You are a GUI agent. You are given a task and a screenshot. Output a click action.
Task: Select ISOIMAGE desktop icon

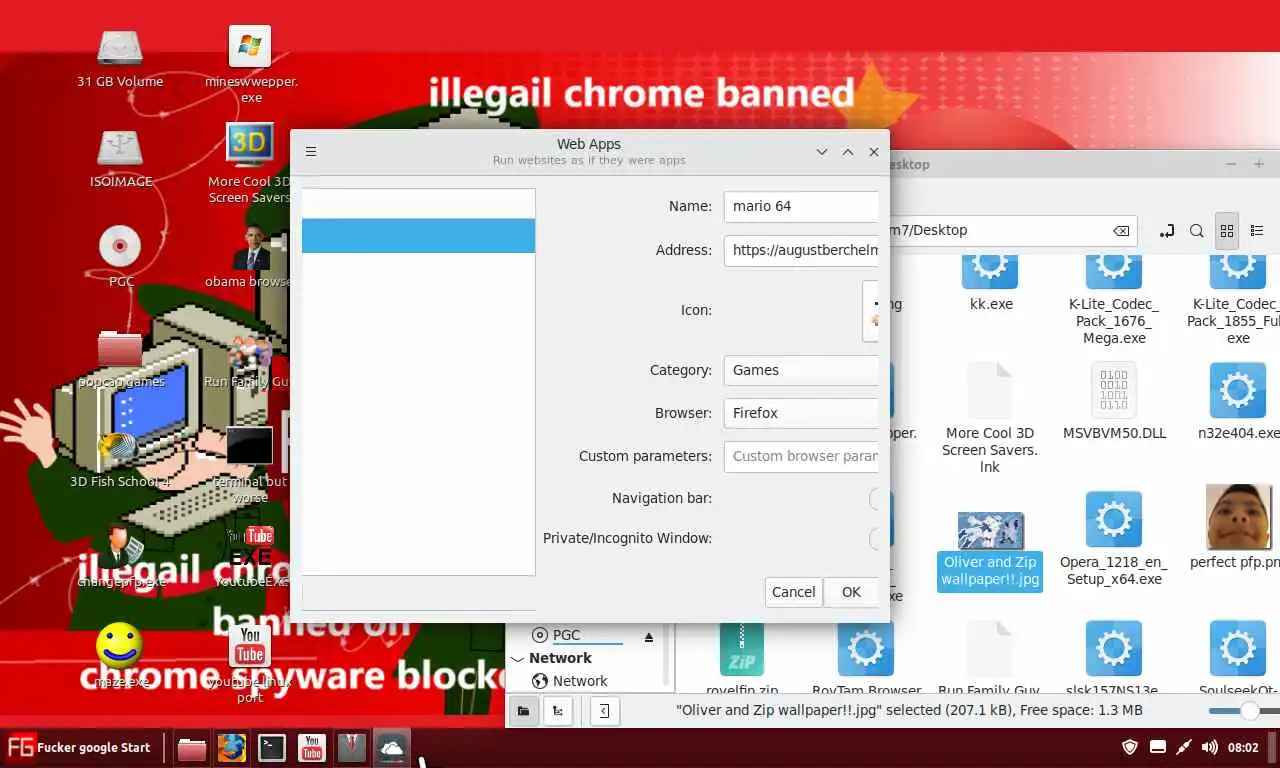coord(120,158)
